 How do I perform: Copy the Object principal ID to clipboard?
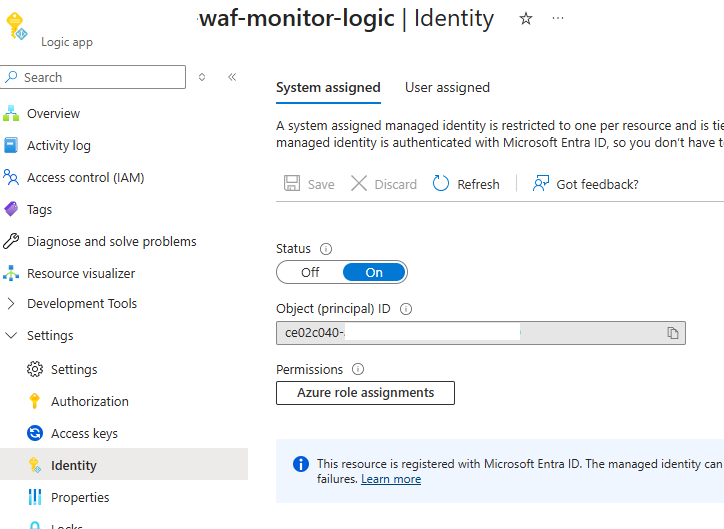[673, 333]
